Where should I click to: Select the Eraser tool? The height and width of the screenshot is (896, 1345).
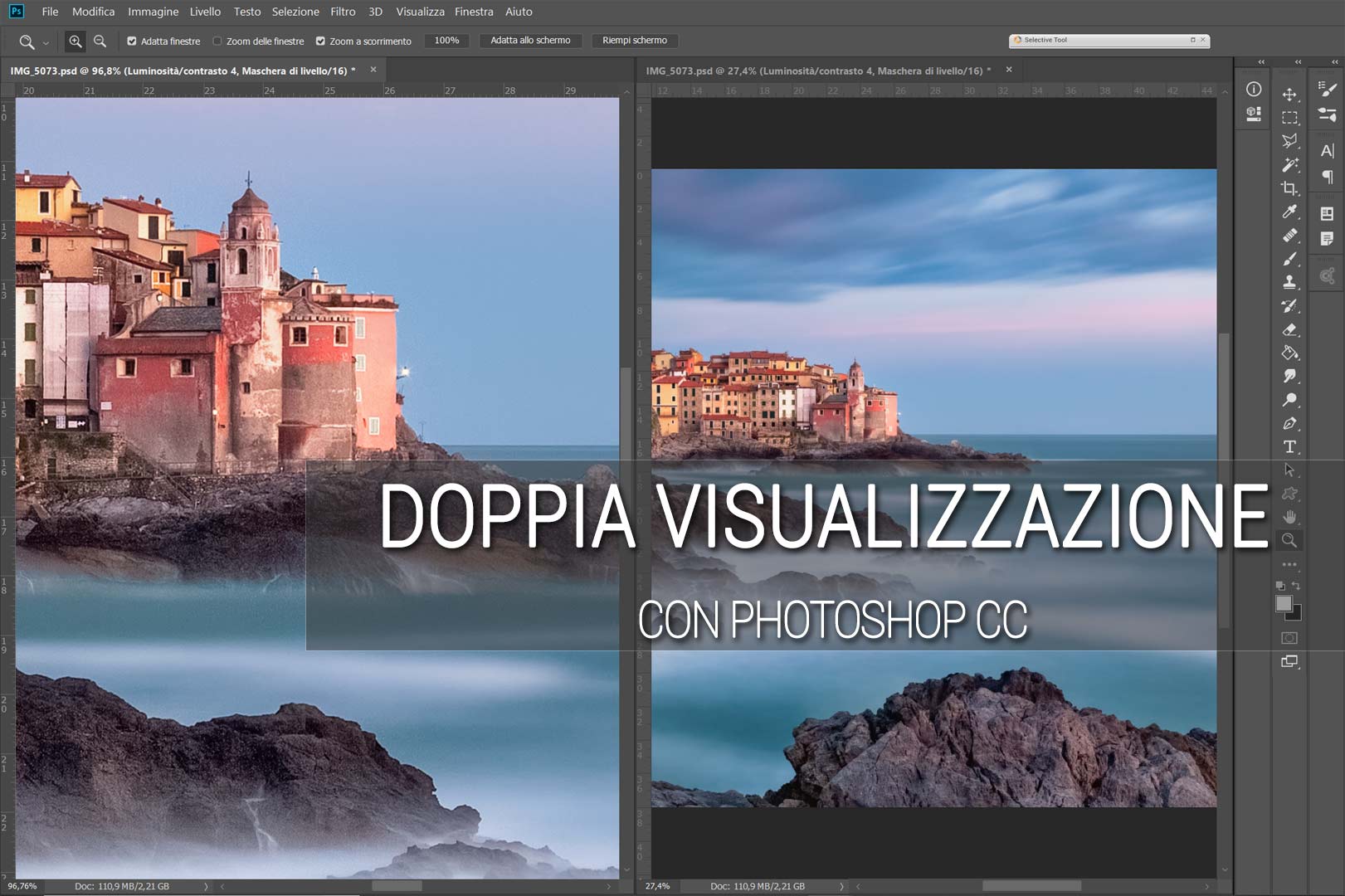[1290, 329]
